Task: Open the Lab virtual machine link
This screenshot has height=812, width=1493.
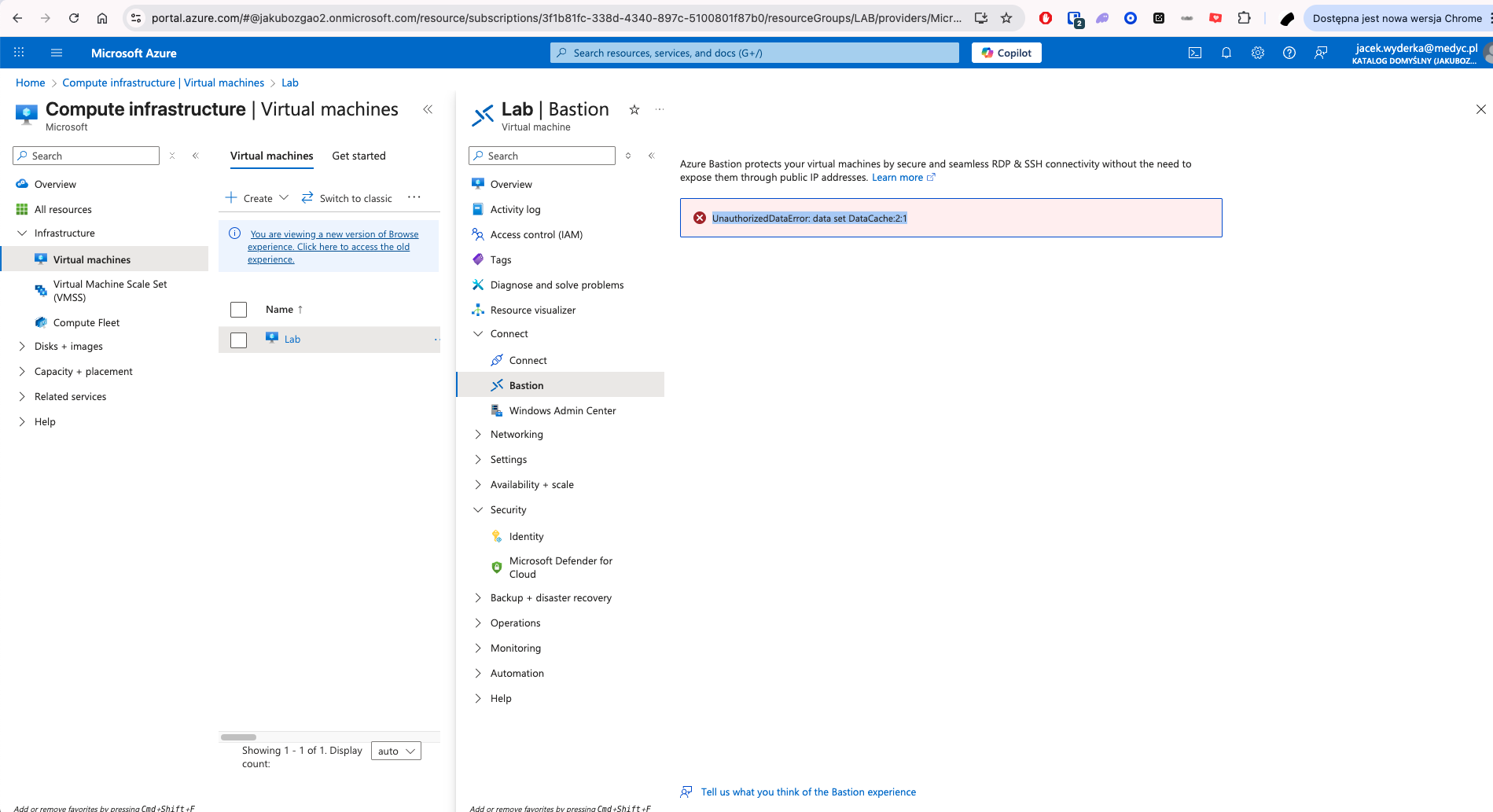Action: tap(292, 339)
